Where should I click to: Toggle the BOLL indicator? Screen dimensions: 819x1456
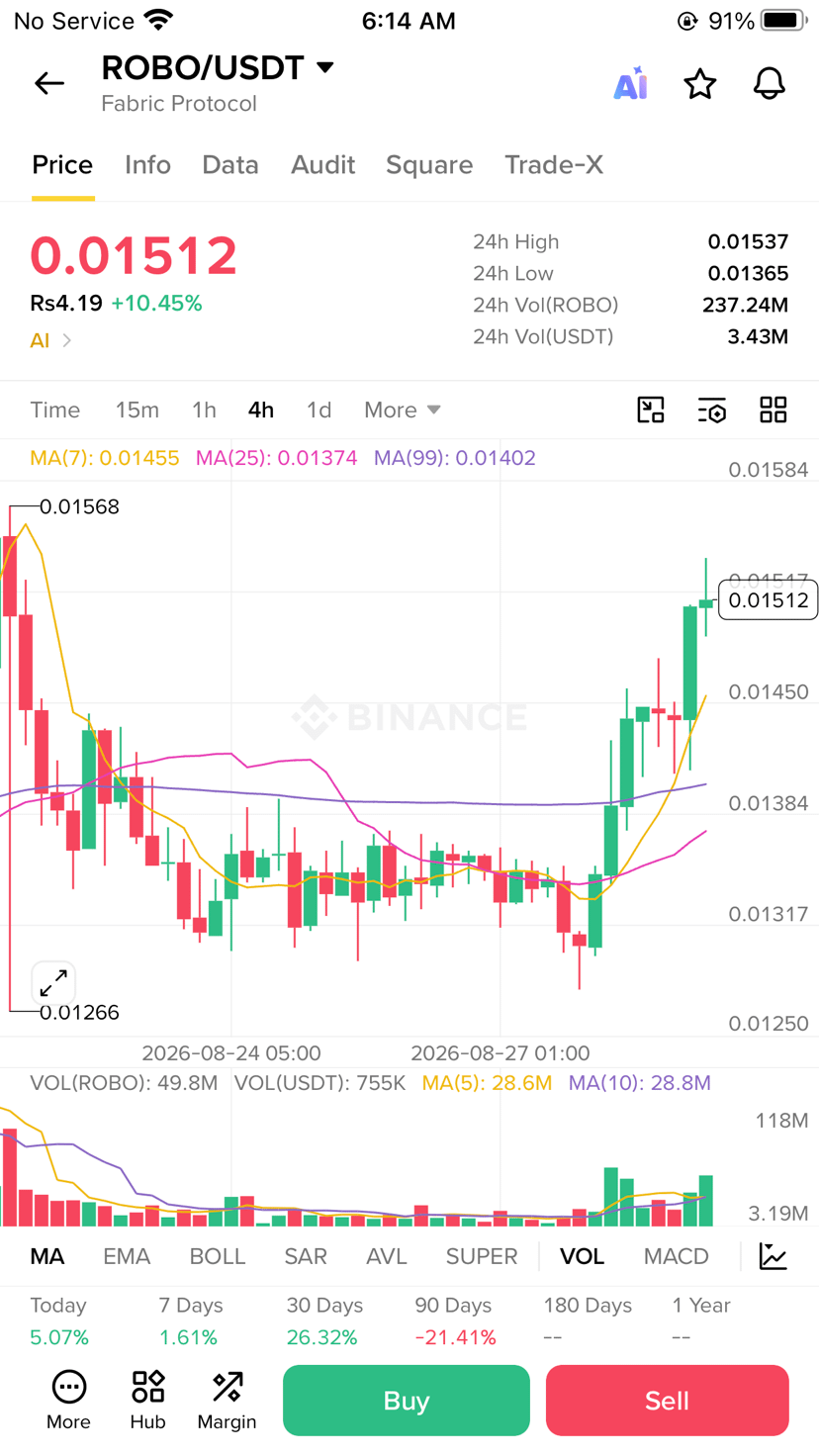point(218,1256)
